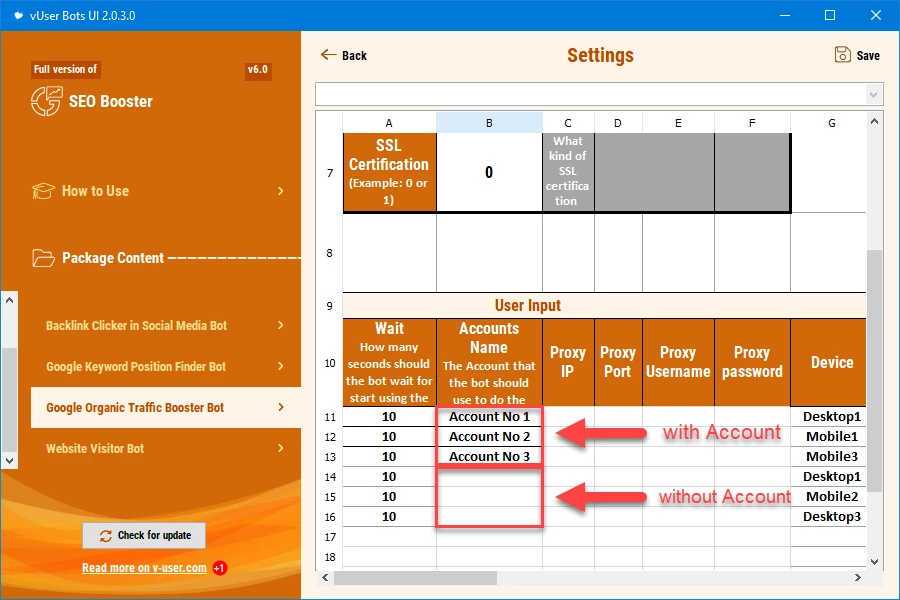Click the Full version of label
Image resolution: width=900 pixels, height=600 pixels.
pos(65,69)
